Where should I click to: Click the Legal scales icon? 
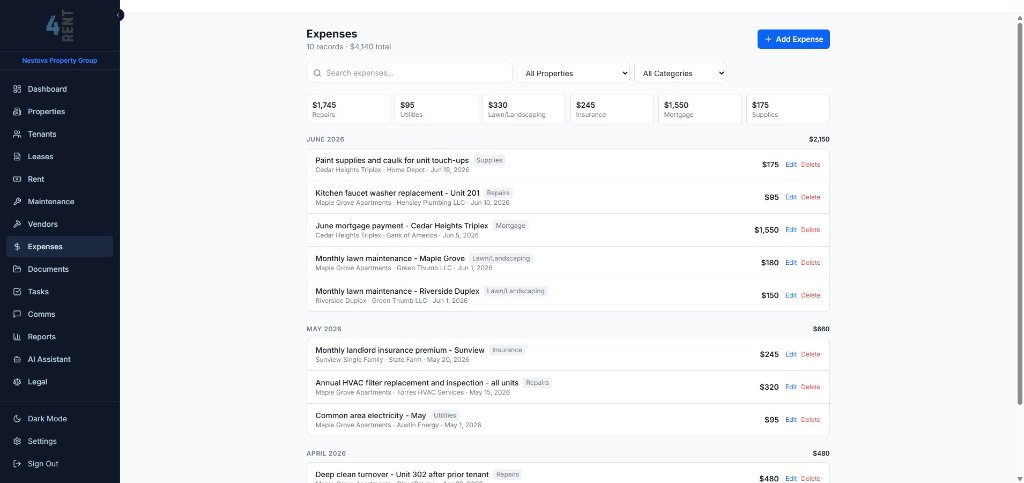(18, 382)
